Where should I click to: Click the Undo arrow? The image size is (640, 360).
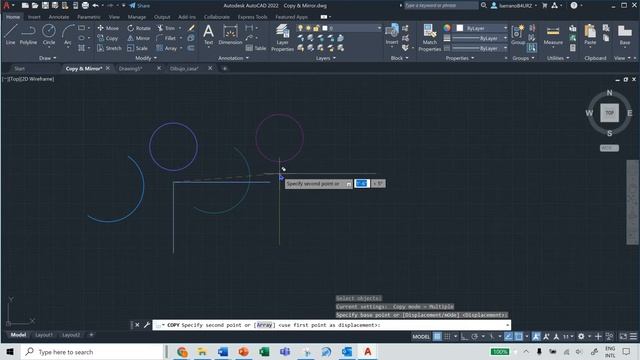point(96,5)
